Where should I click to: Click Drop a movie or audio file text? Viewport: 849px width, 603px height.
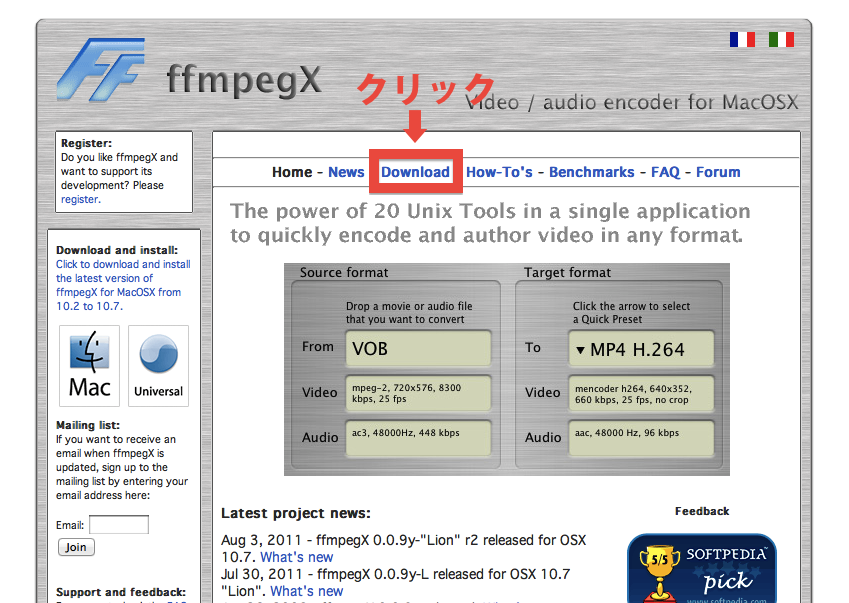pos(409,313)
